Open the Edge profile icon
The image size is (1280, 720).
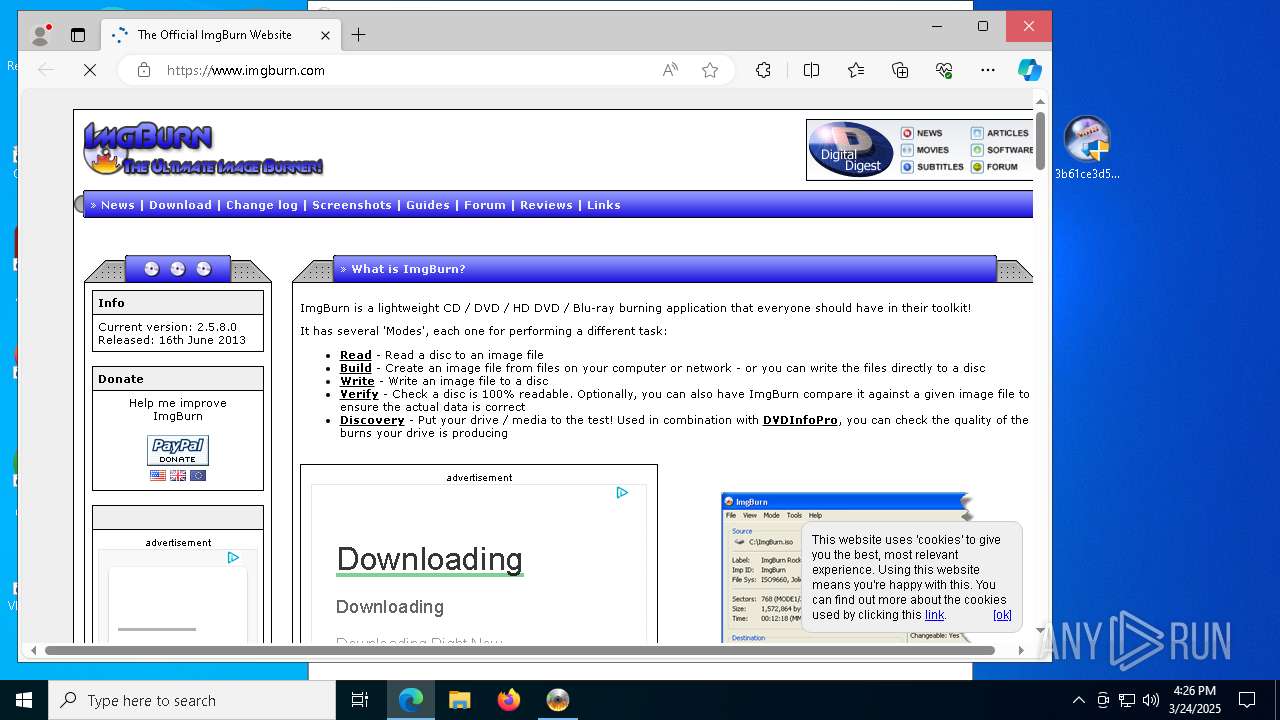coord(41,35)
